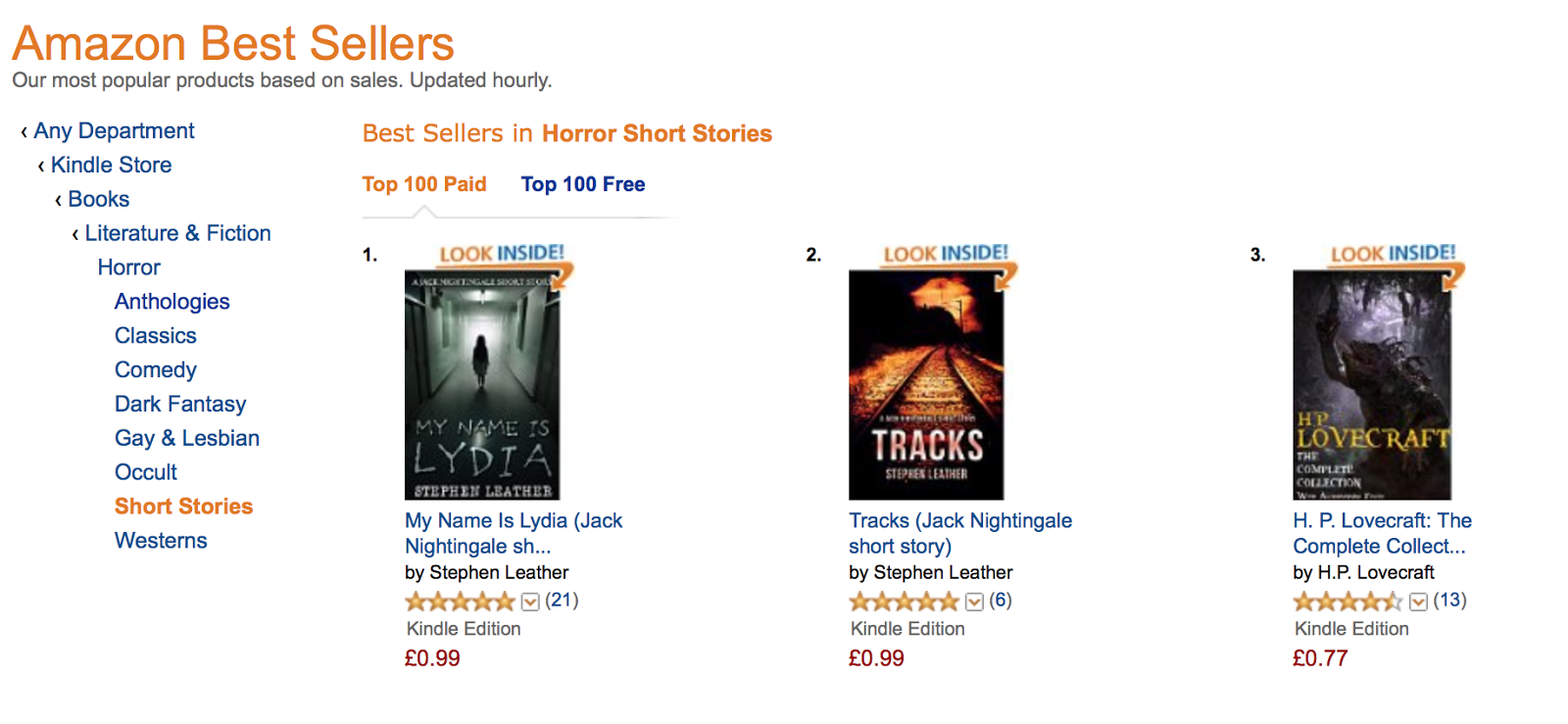Click Look Inside badge on Tracks cover

click(945, 254)
